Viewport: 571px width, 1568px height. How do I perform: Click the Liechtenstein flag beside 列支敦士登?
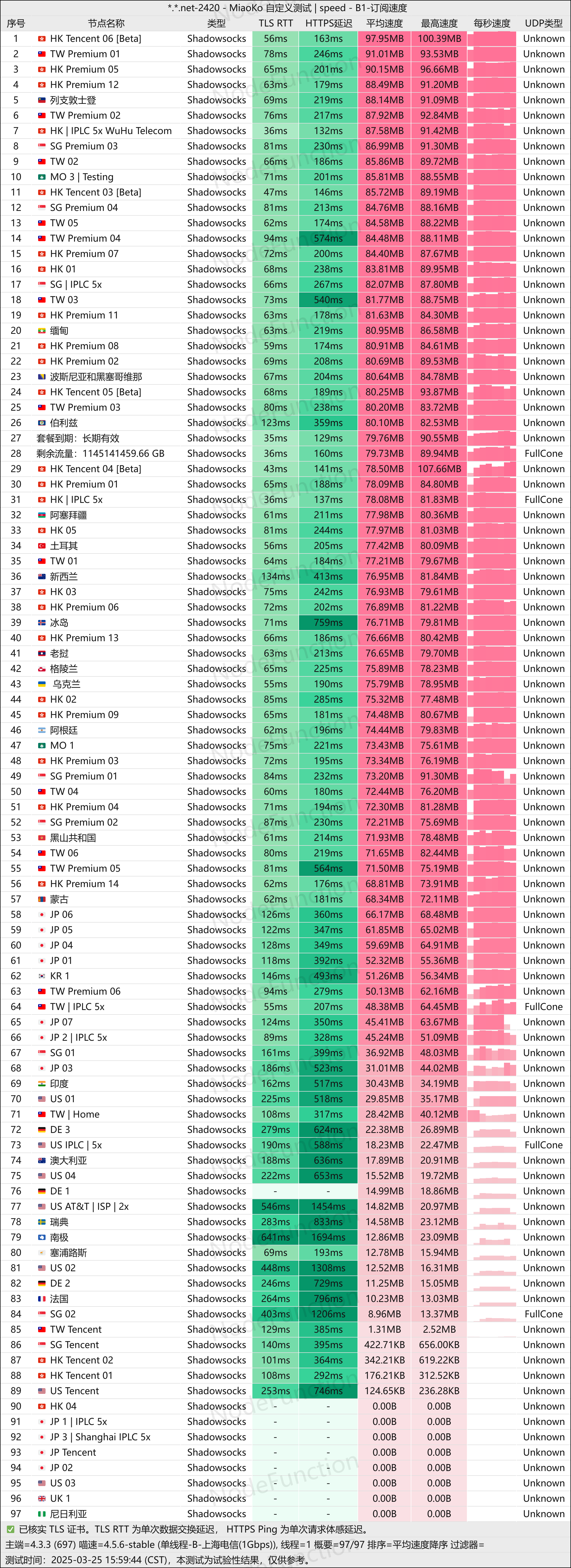point(42,100)
